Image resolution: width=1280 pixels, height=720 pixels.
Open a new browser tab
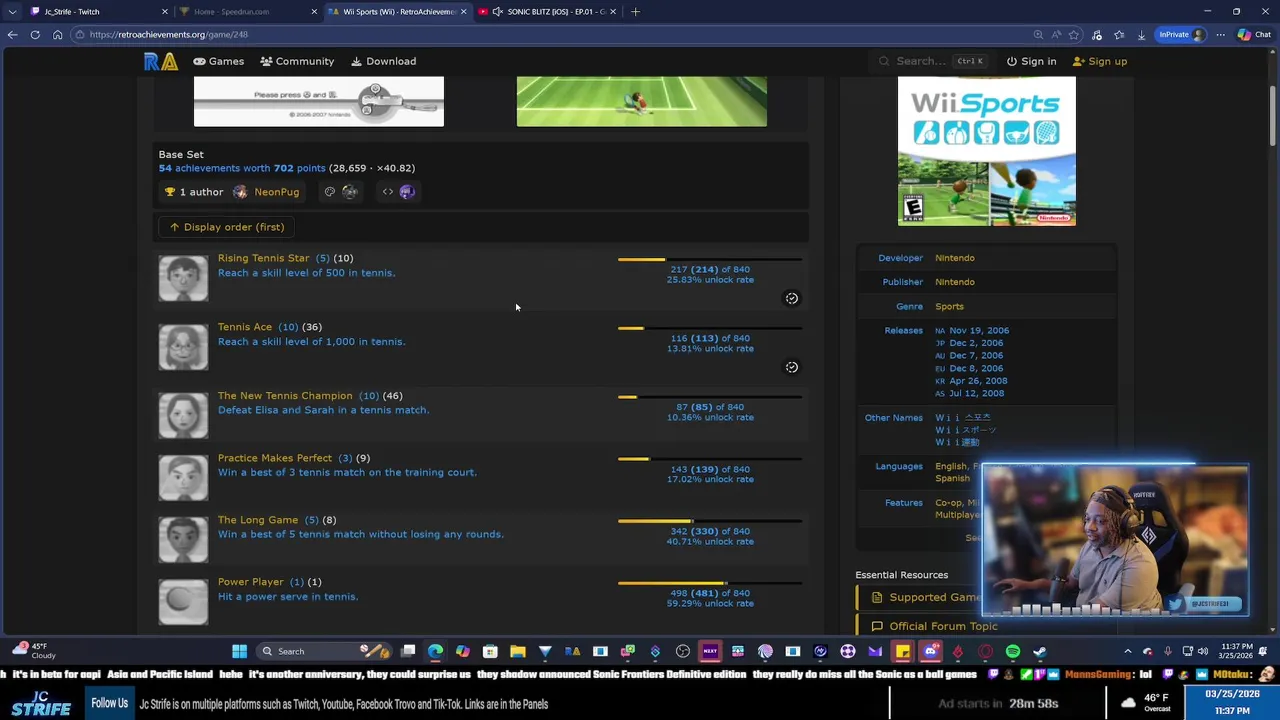point(635,11)
